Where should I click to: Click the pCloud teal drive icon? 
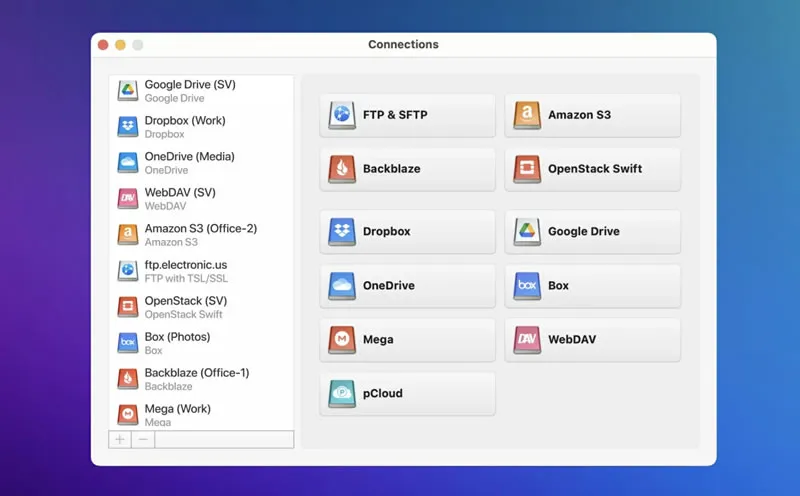343,394
